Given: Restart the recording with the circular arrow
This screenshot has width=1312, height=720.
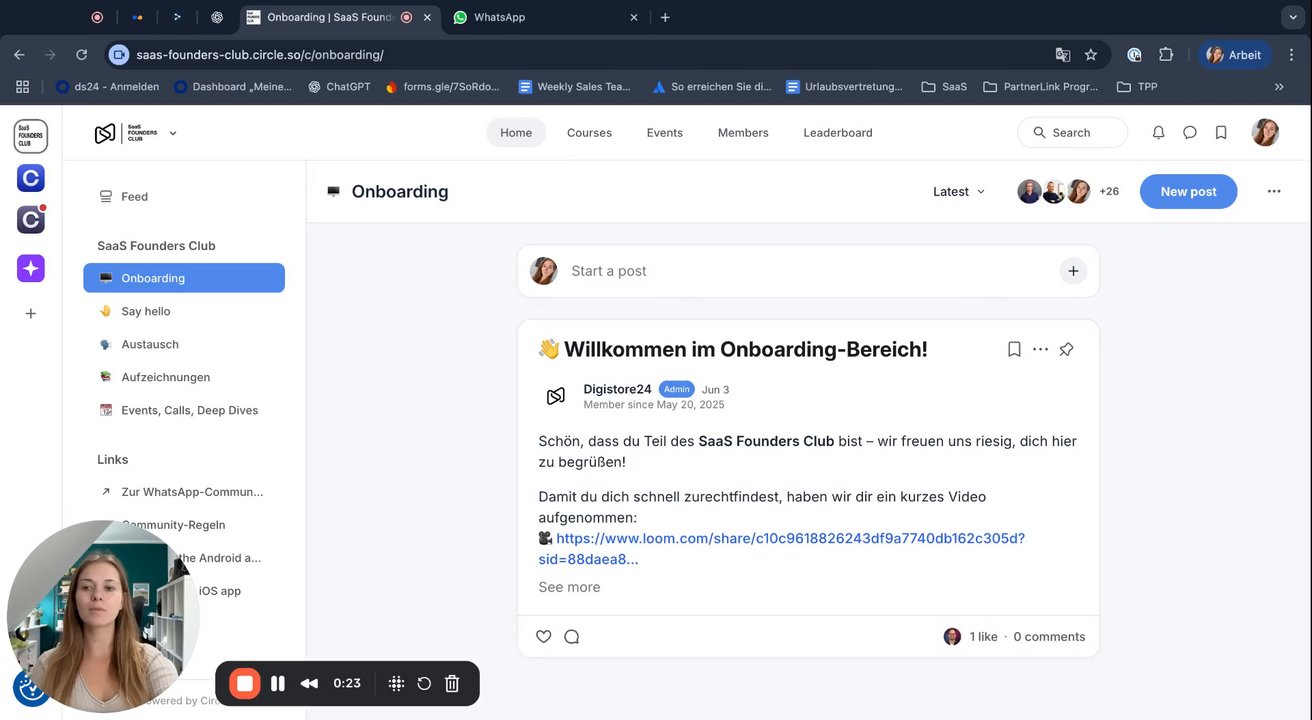Looking at the screenshot, I should click(x=424, y=683).
